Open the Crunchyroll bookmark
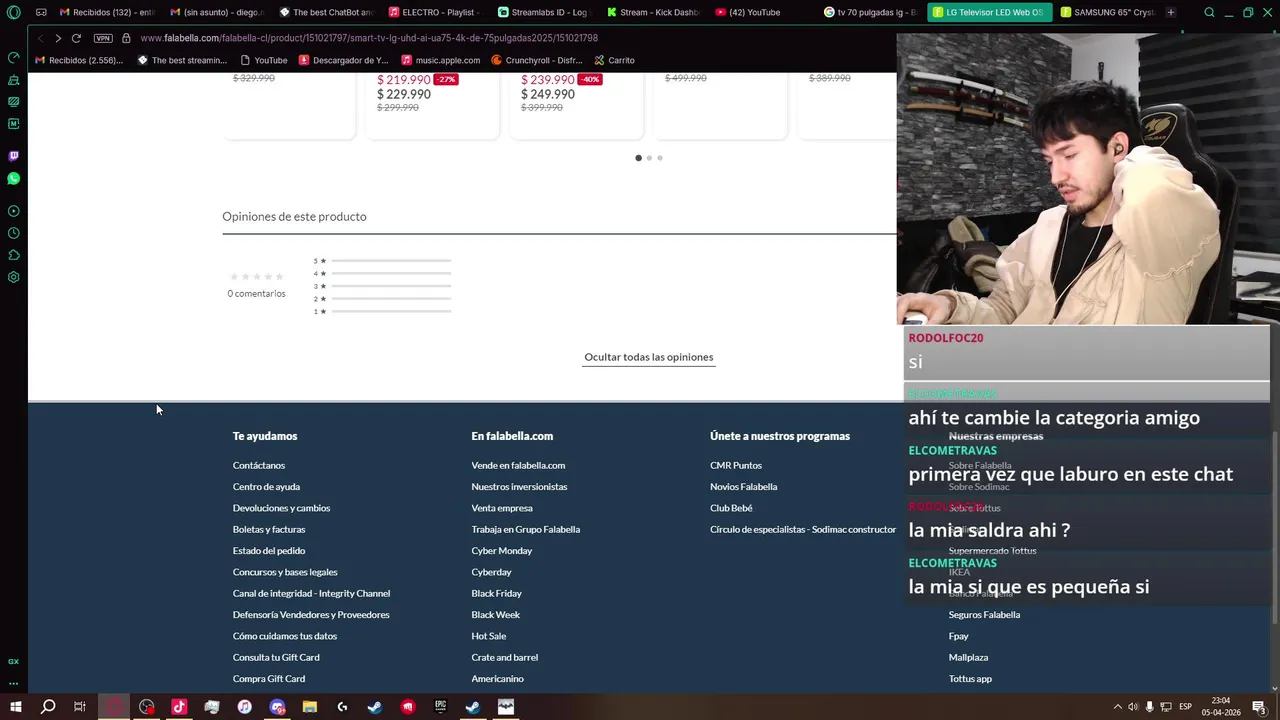 tap(537, 60)
